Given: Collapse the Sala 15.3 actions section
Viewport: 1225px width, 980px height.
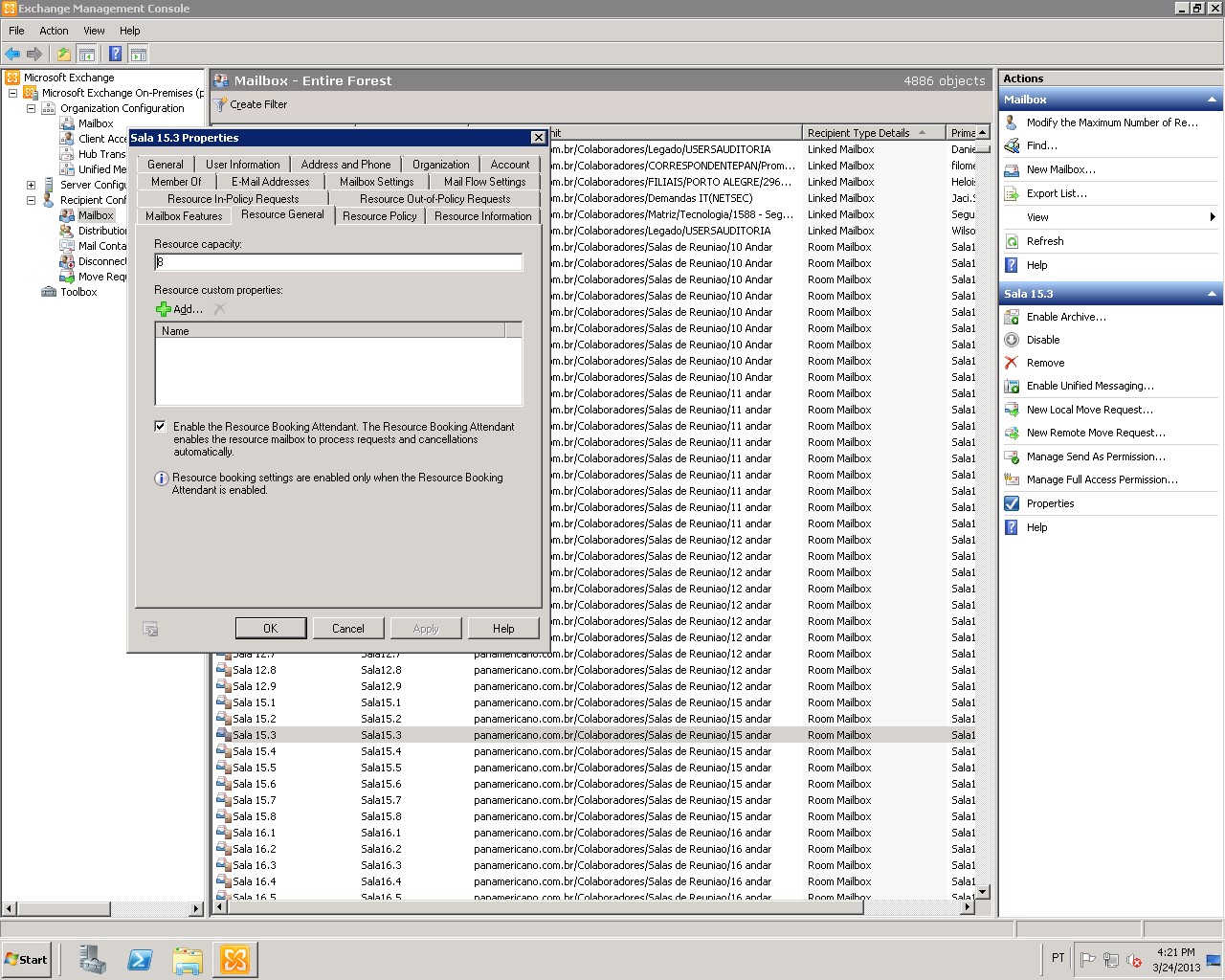Looking at the screenshot, I should click(1212, 294).
